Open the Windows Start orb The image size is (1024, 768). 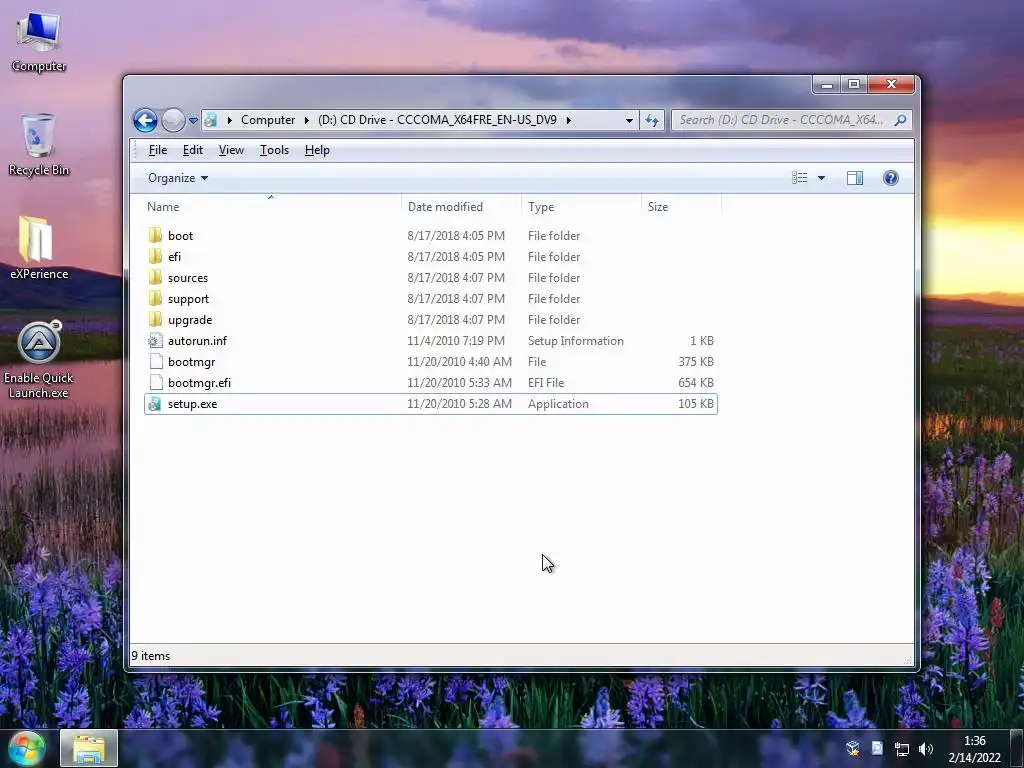click(27, 748)
